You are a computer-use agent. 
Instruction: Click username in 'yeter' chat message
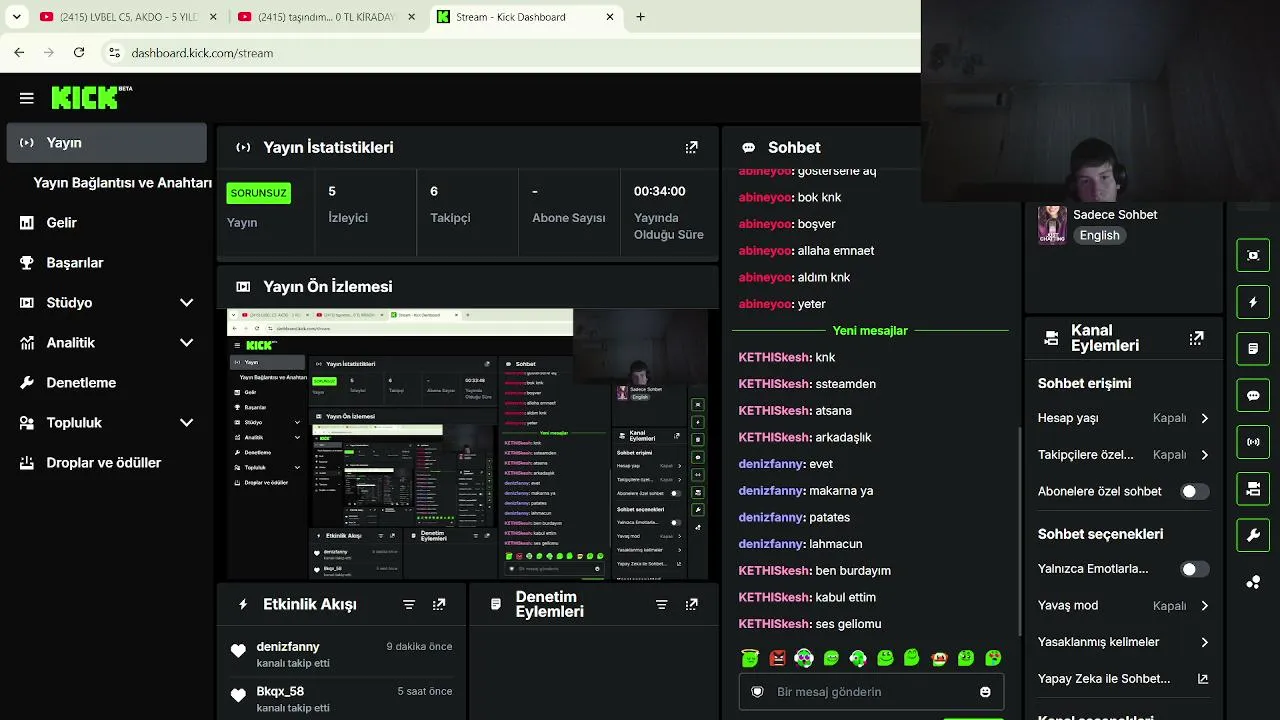point(765,304)
